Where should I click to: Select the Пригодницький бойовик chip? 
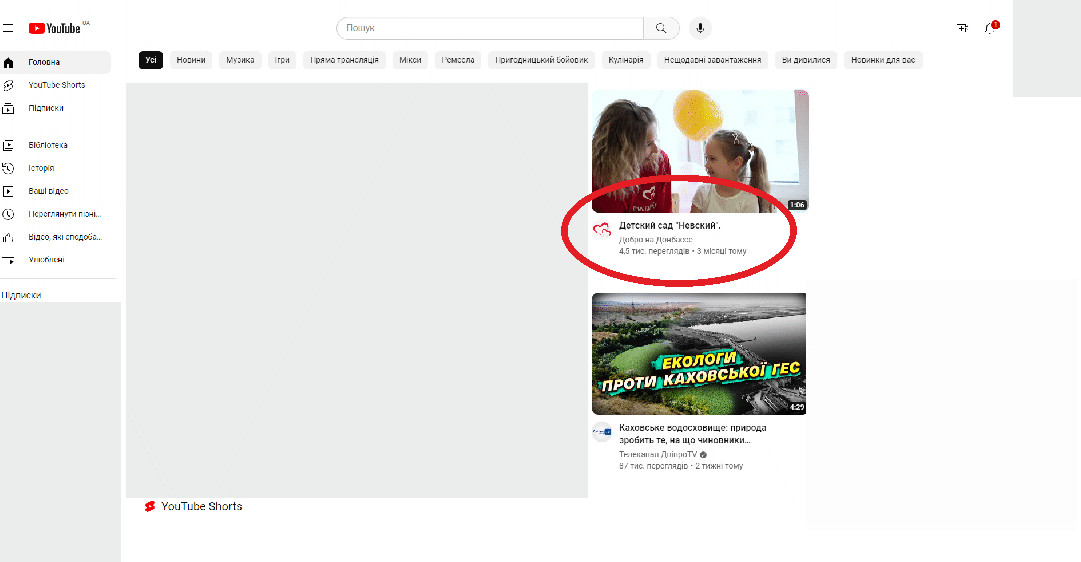541,60
